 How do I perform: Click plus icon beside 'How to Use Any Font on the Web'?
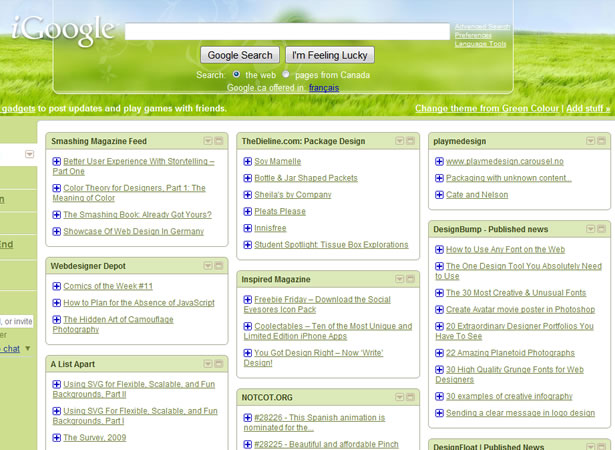click(439, 250)
